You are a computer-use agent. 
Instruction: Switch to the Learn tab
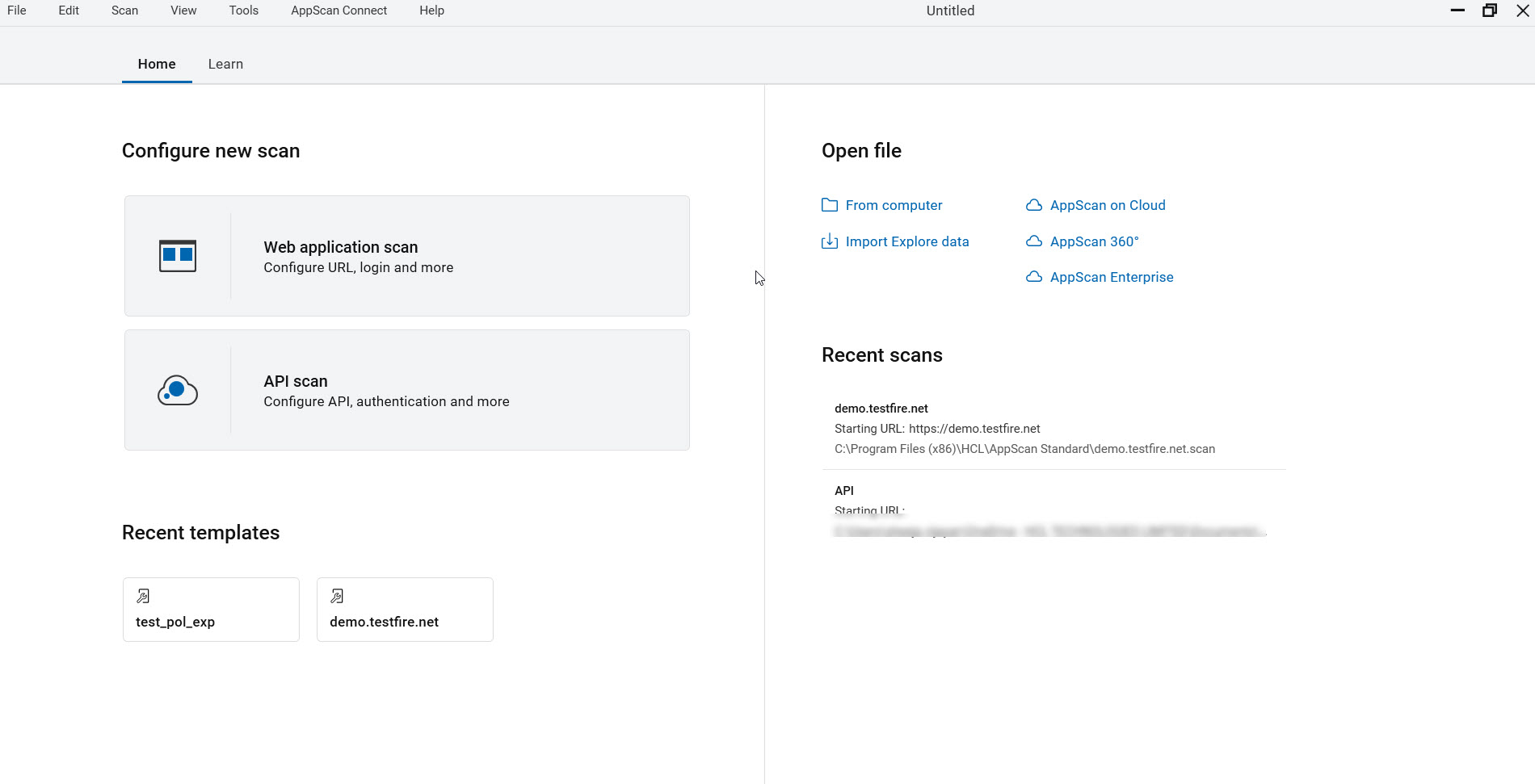pyautogui.click(x=225, y=64)
